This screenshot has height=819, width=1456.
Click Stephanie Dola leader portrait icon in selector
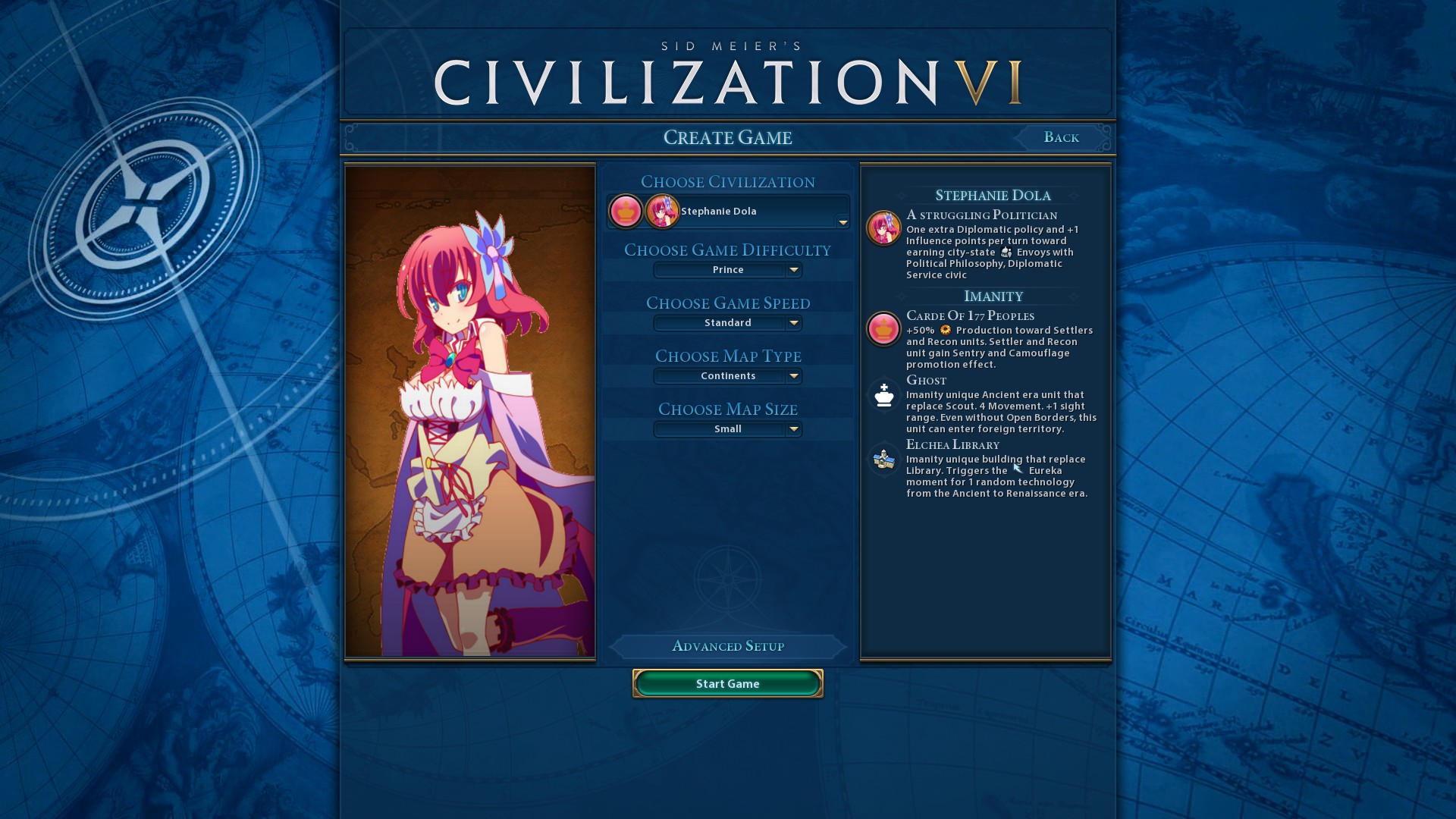click(x=662, y=212)
